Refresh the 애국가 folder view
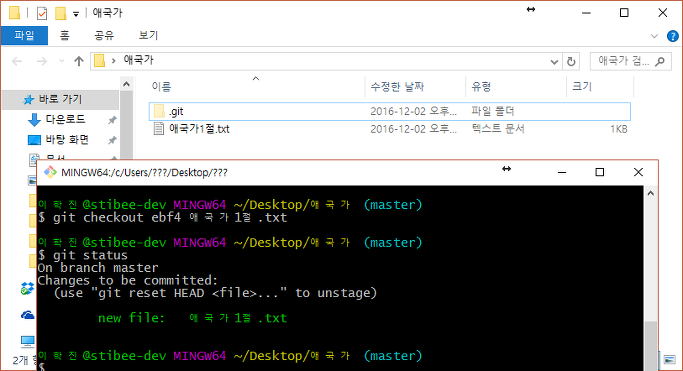Viewport: 683px width, 371px height. pyautogui.click(x=571, y=62)
